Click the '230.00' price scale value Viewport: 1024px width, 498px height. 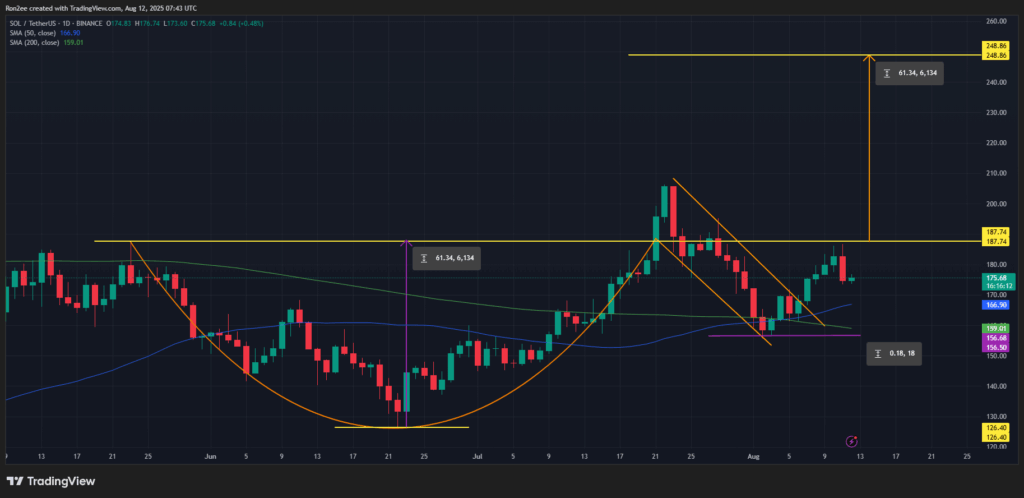coord(995,113)
